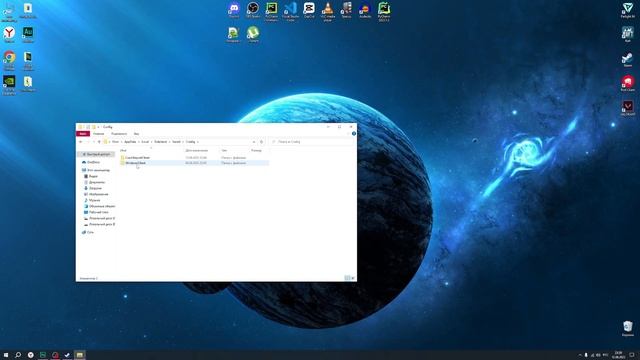Open the red Riot Client desktop icon
Viewport: 640px width, 360px height.
point(627,82)
